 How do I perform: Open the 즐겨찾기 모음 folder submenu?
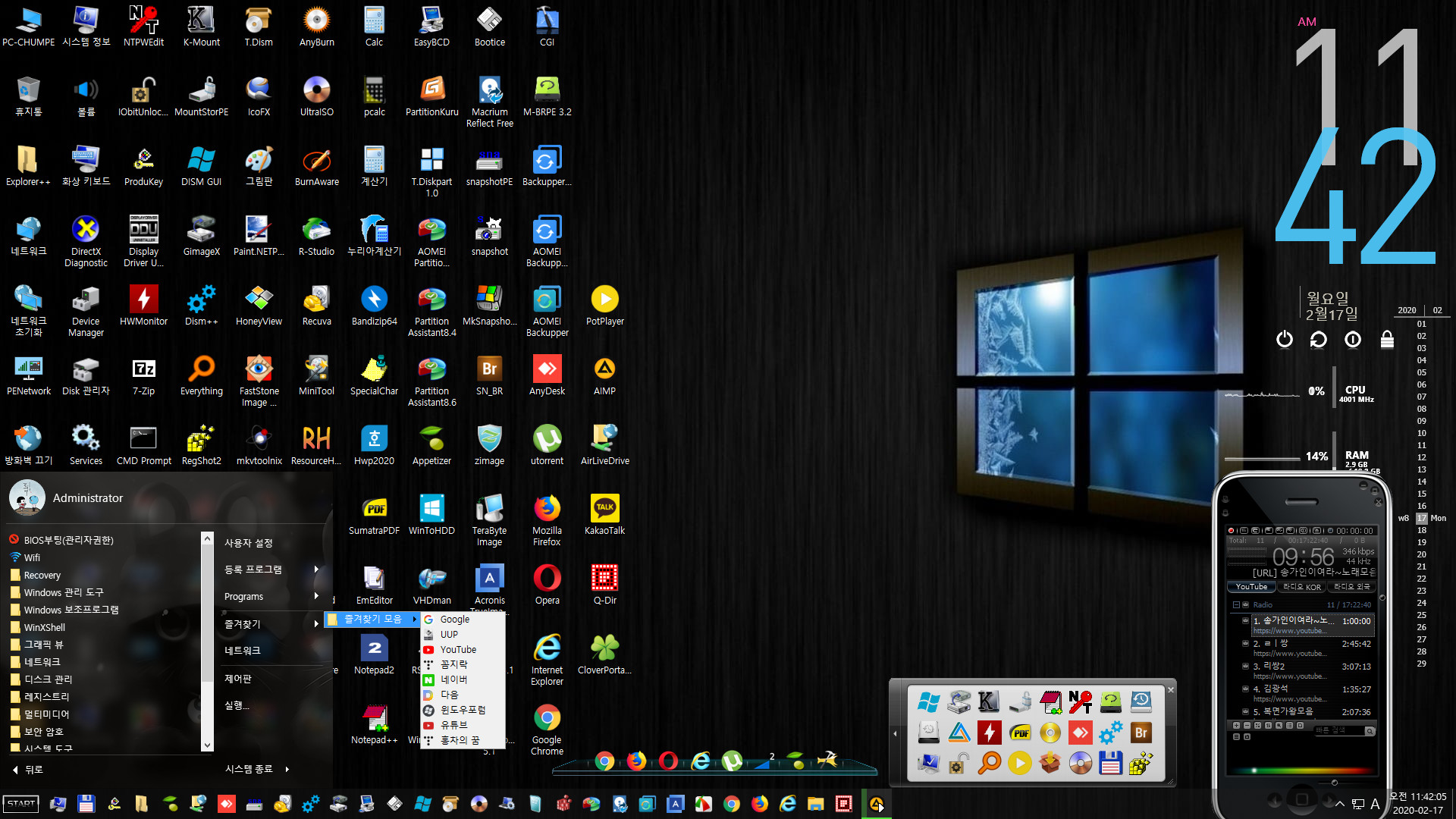[x=372, y=620]
